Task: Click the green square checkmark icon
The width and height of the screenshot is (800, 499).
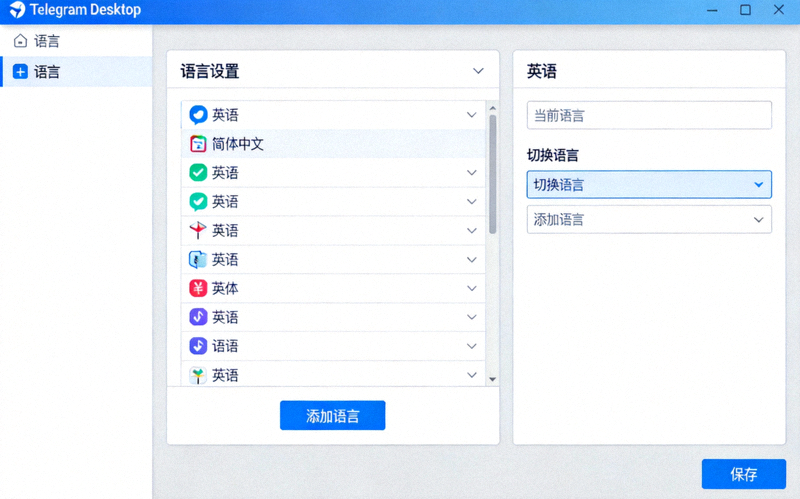Action: [198, 172]
